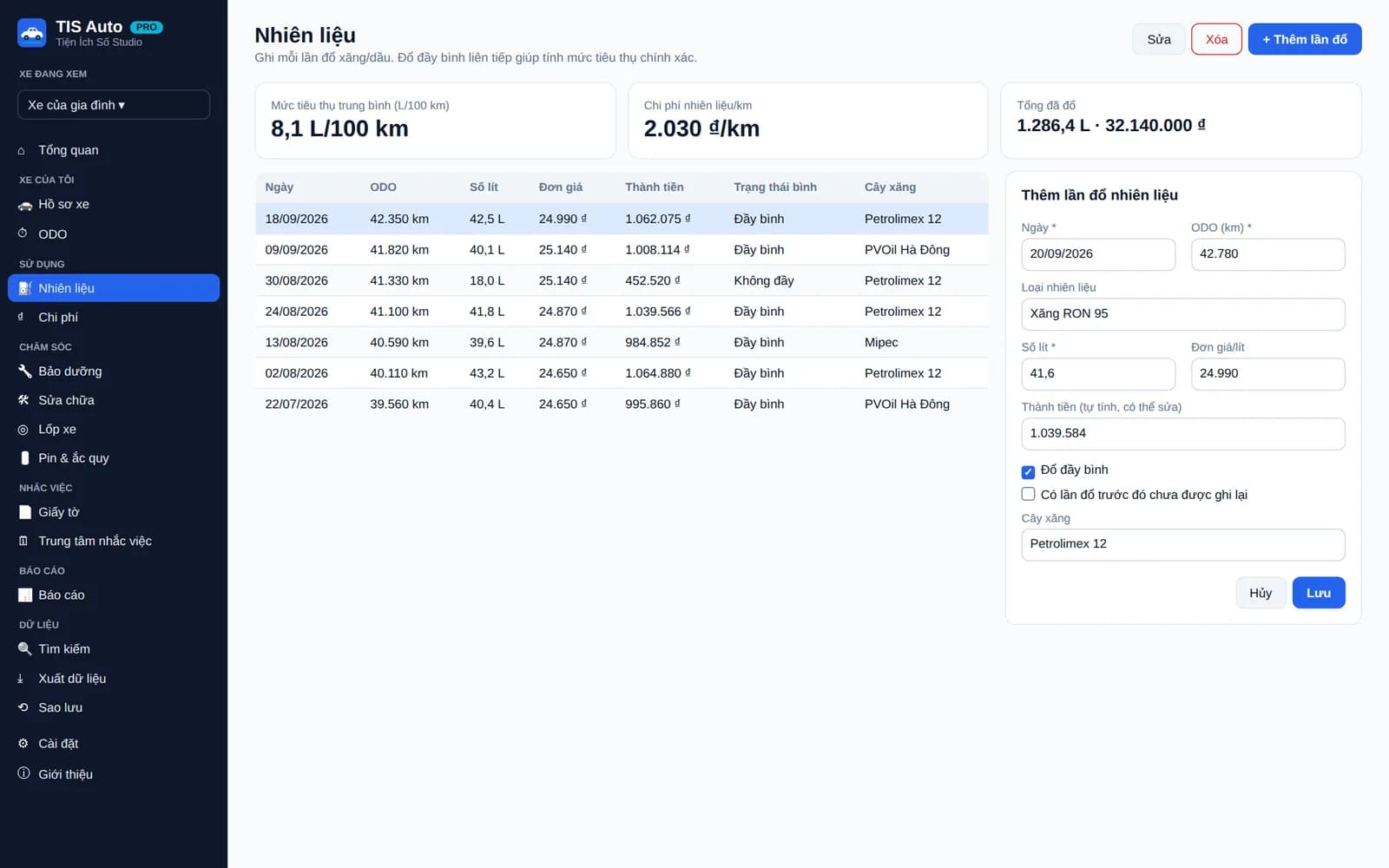Click the ODO (km) field showing 42.780

[1267, 254]
